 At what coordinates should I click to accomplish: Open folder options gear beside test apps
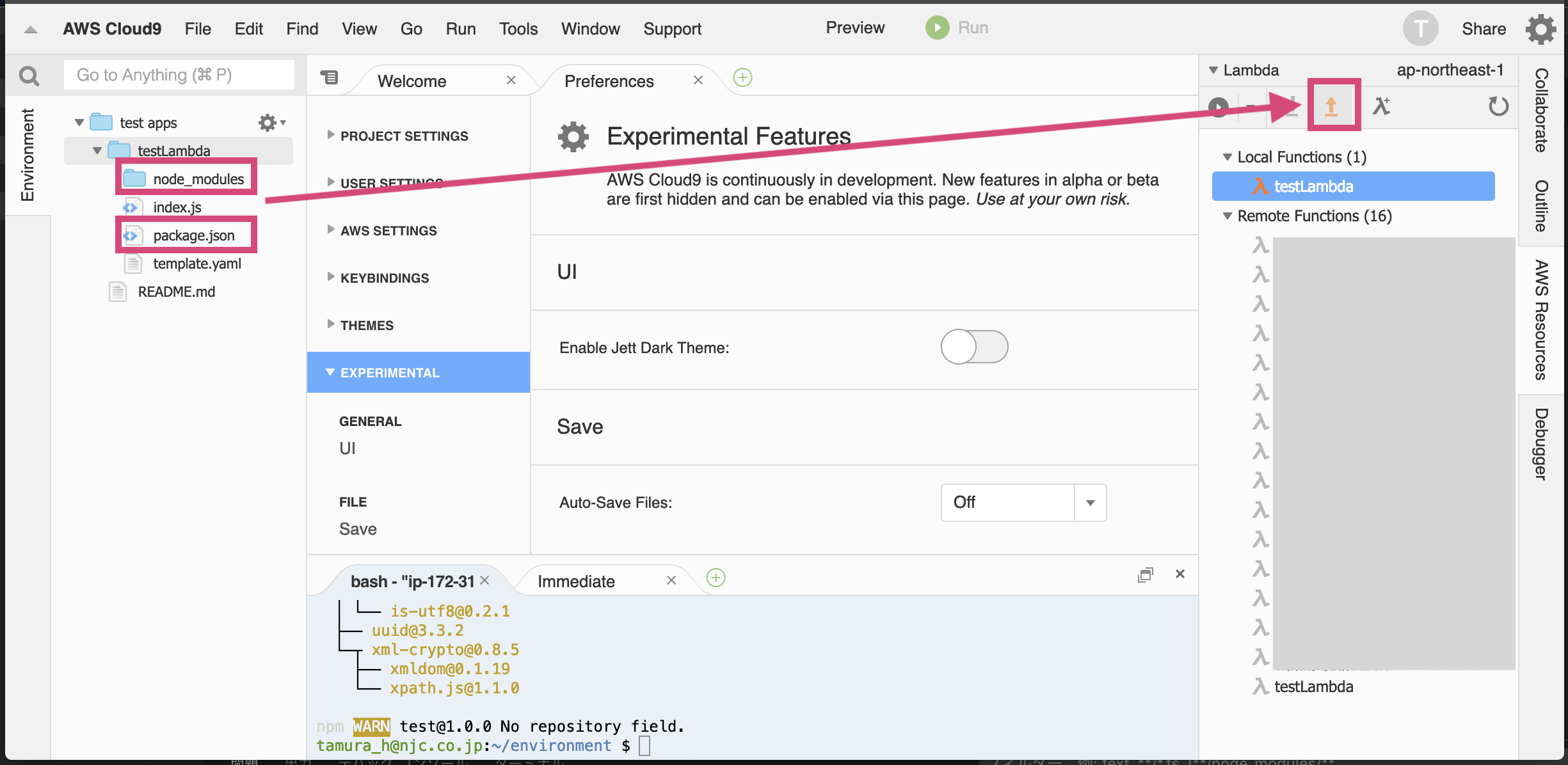(268, 122)
